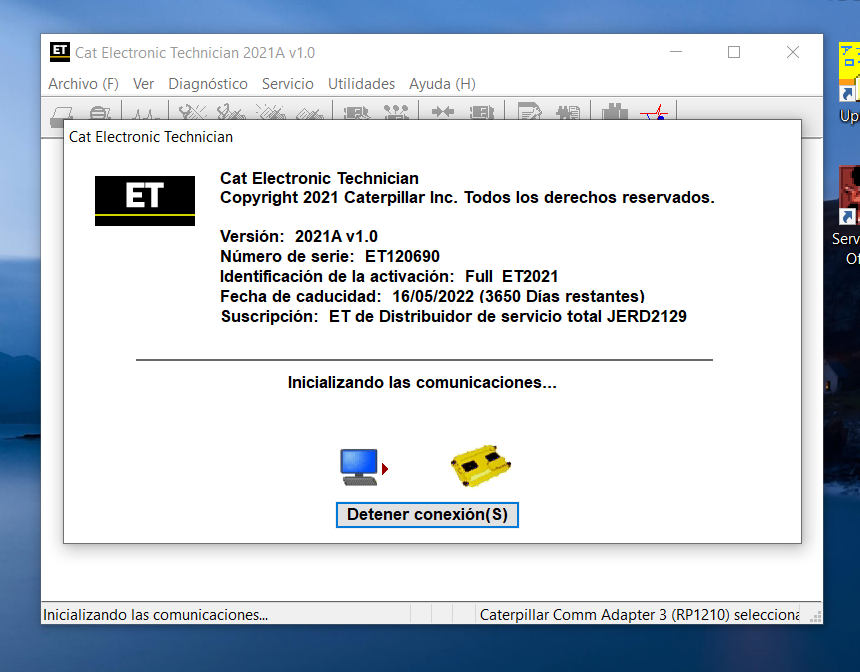Click the window resize grip in the status bar
Image resolution: width=860 pixels, height=672 pixels.
click(816, 617)
